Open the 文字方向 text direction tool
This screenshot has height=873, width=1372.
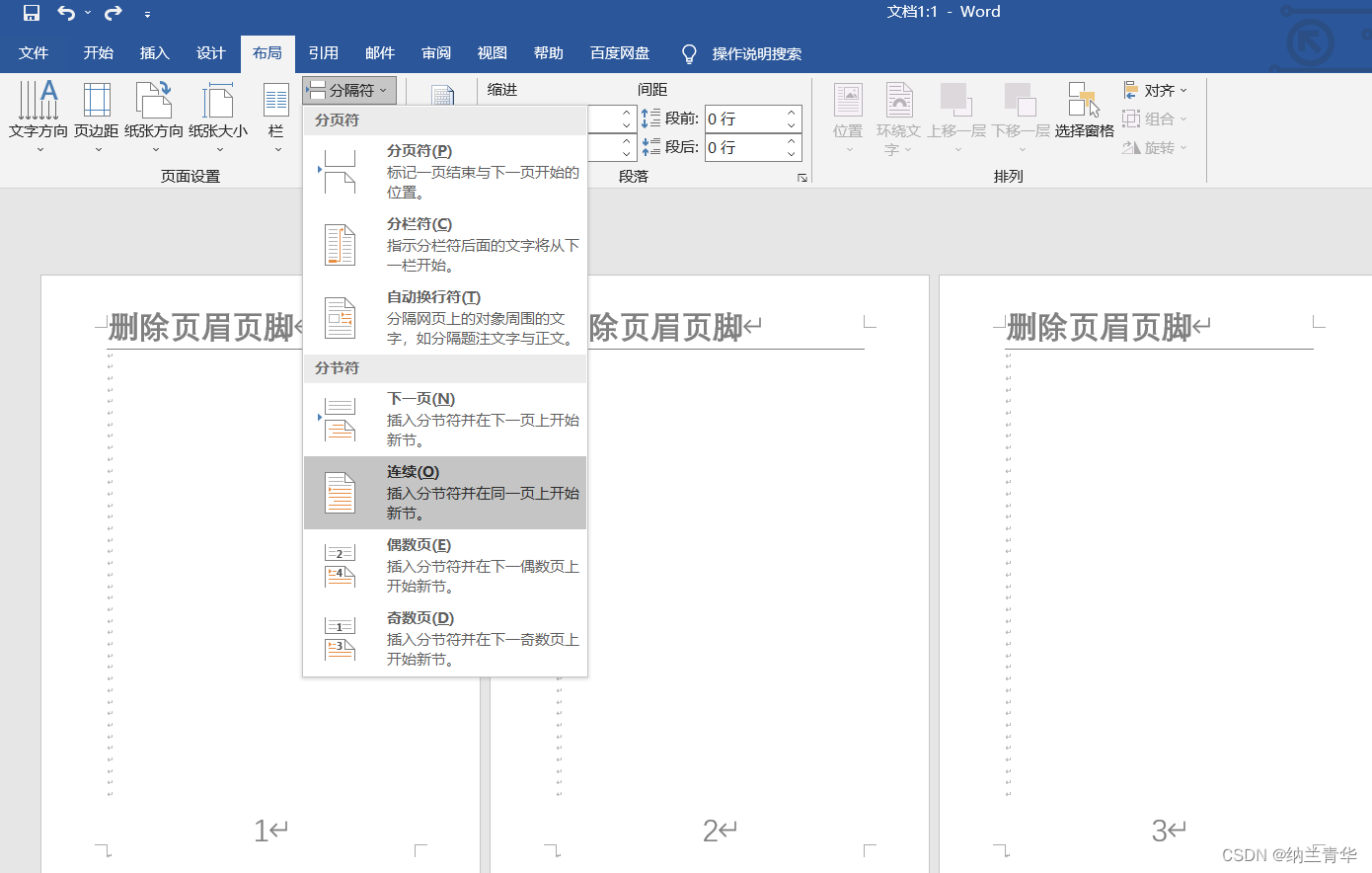[x=38, y=117]
